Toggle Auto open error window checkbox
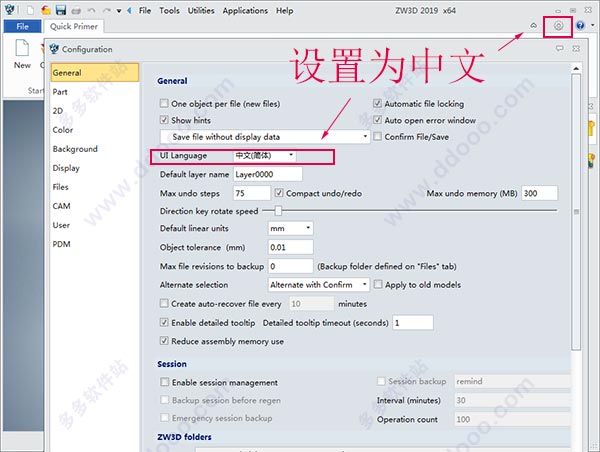This screenshot has width=600, height=452. pyautogui.click(x=377, y=120)
